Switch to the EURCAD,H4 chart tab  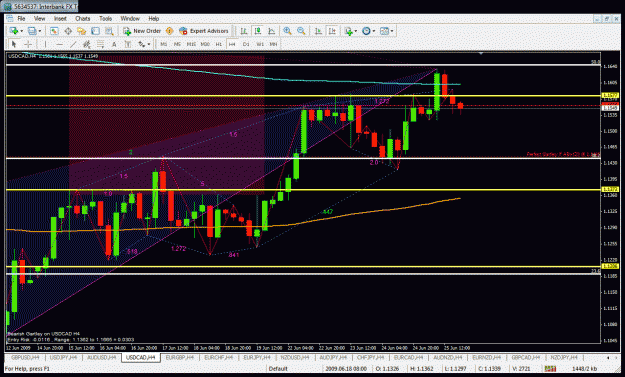(x=409, y=357)
